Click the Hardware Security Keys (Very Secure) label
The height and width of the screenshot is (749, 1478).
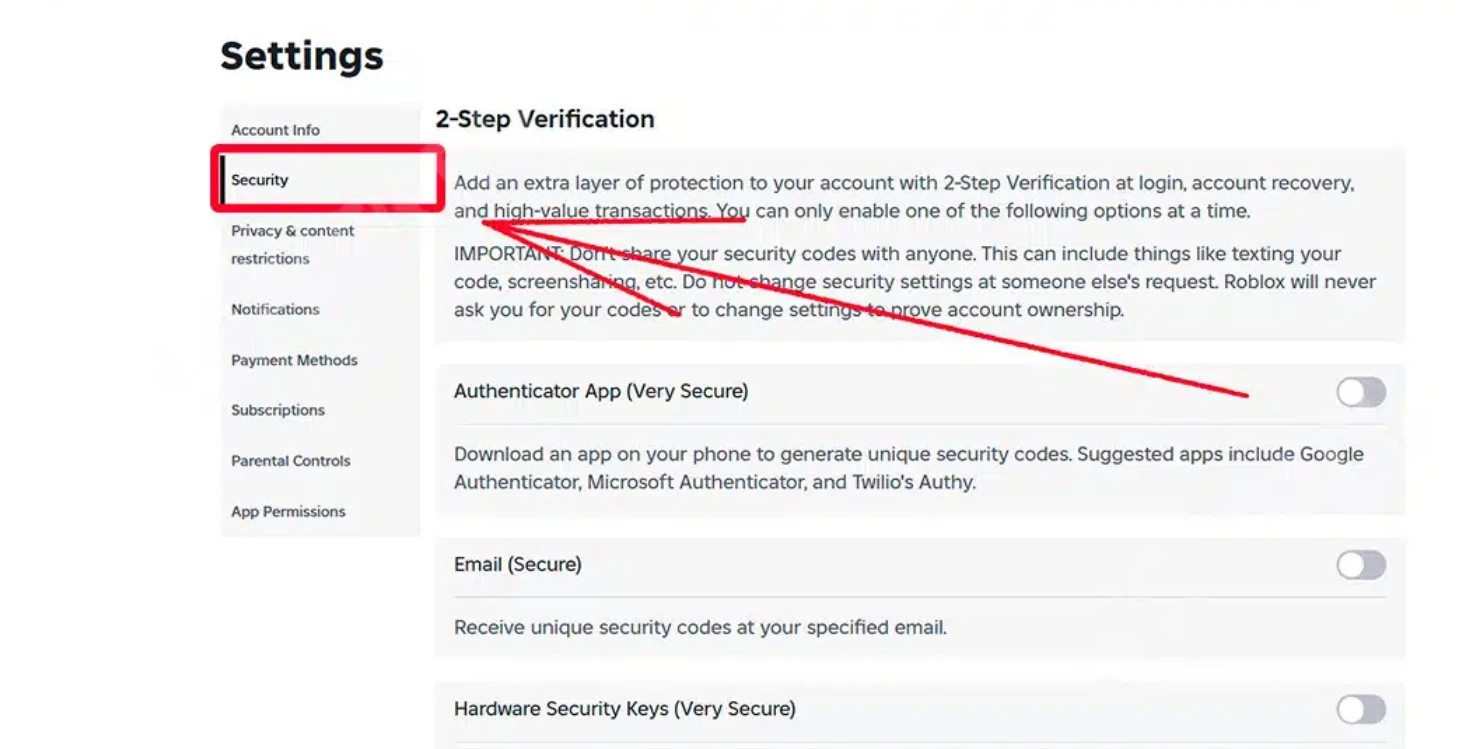pyautogui.click(x=624, y=709)
